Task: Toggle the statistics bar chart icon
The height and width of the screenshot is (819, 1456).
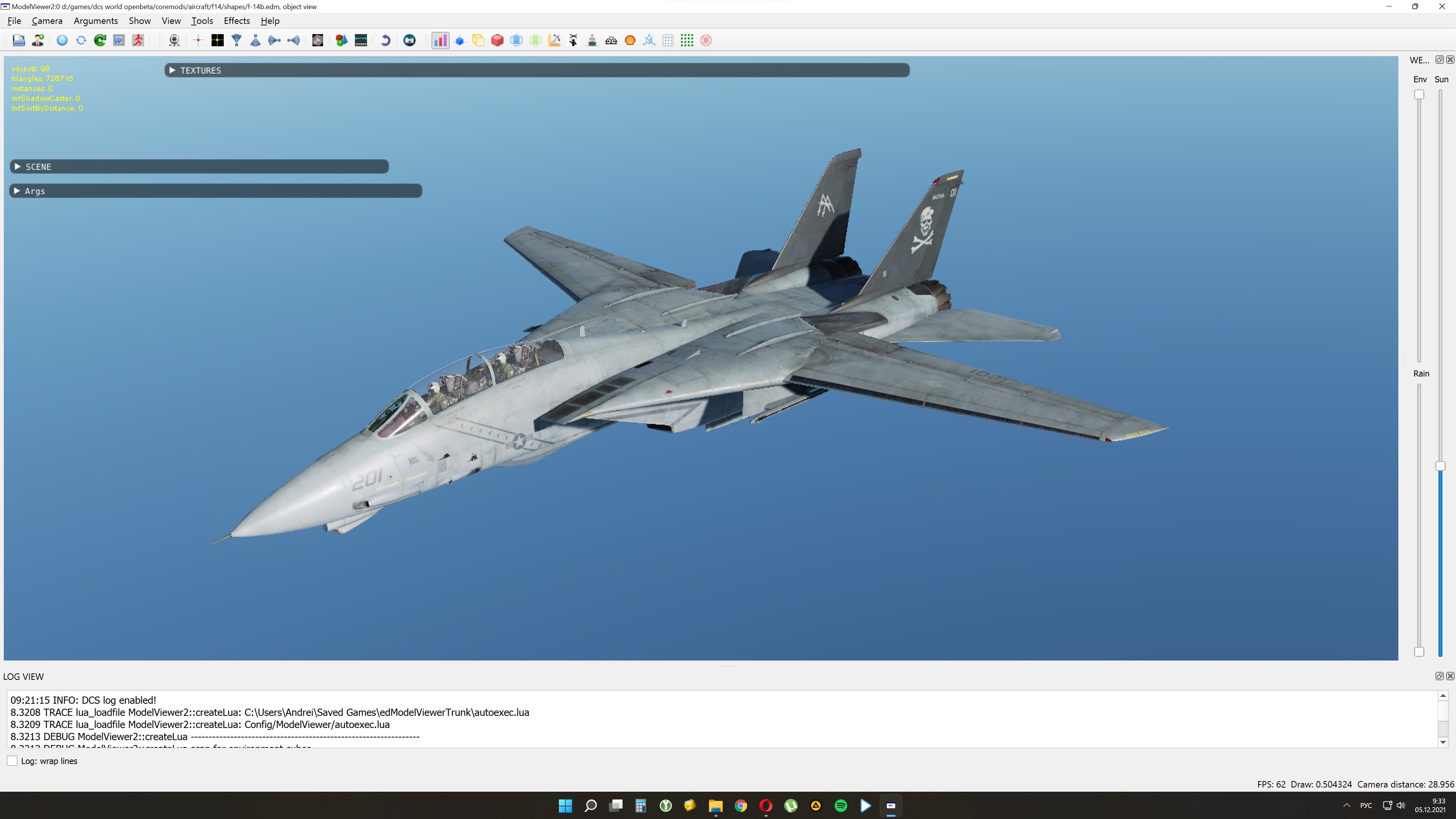Action: pyautogui.click(x=440, y=40)
